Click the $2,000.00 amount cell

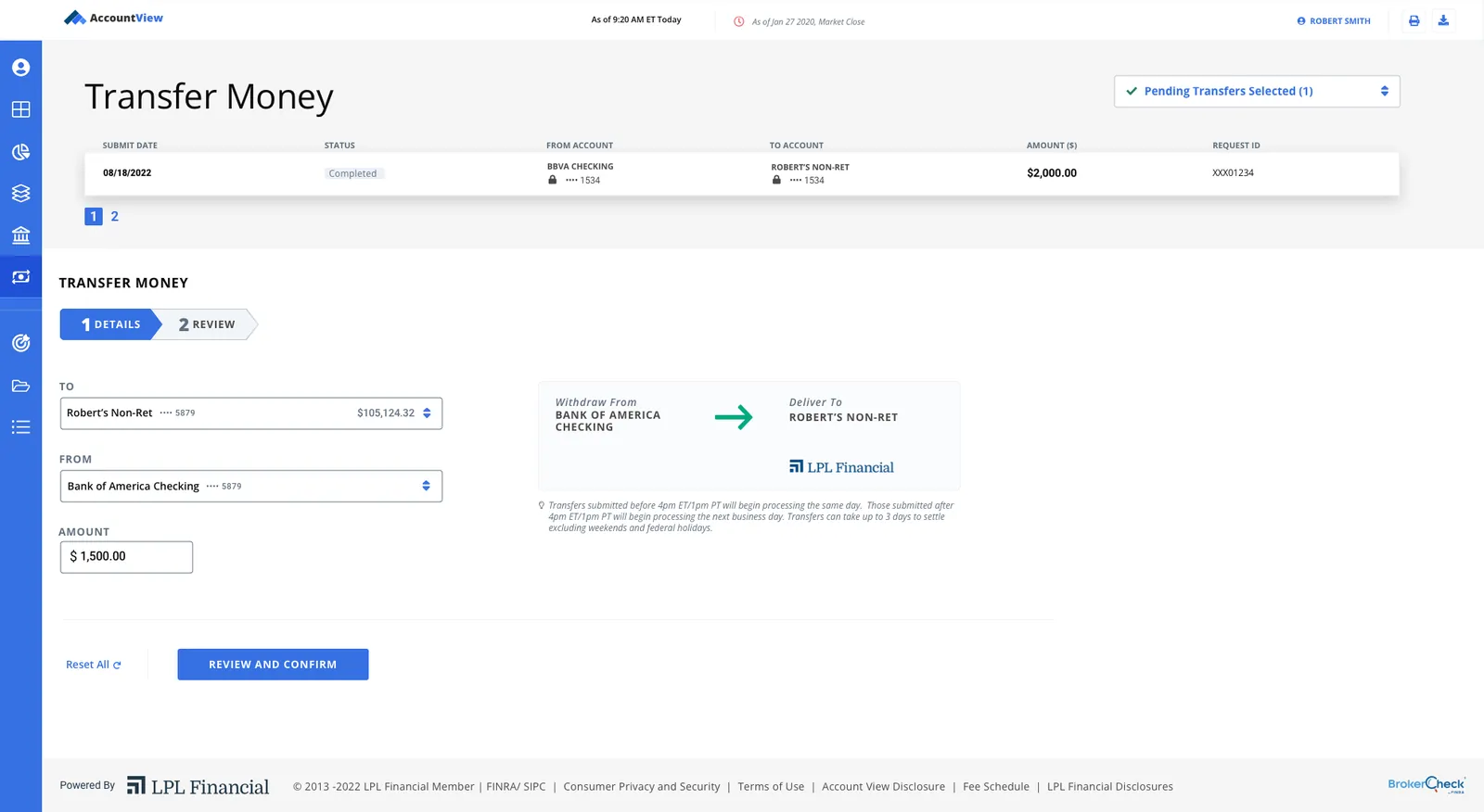click(x=1052, y=172)
